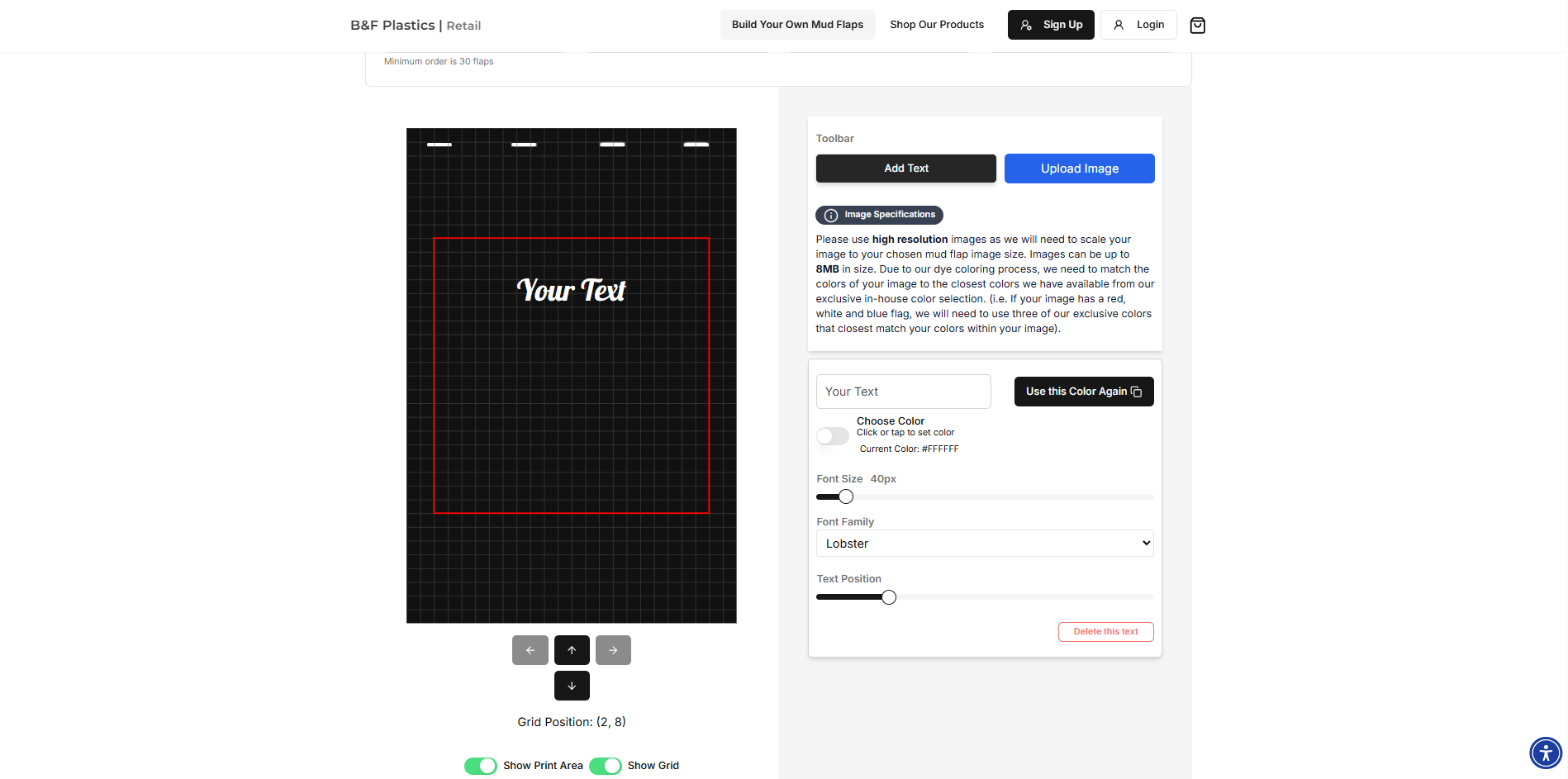Click the Upload Image button
Image resolution: width=1568 pixels, height=779 pixels.
[1080, 169]
